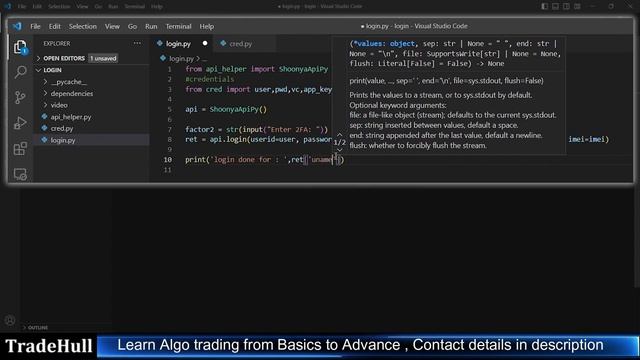640x360 pixels.
Task: Open api_helper.py in the explorer
Action: tap(71, 117)
